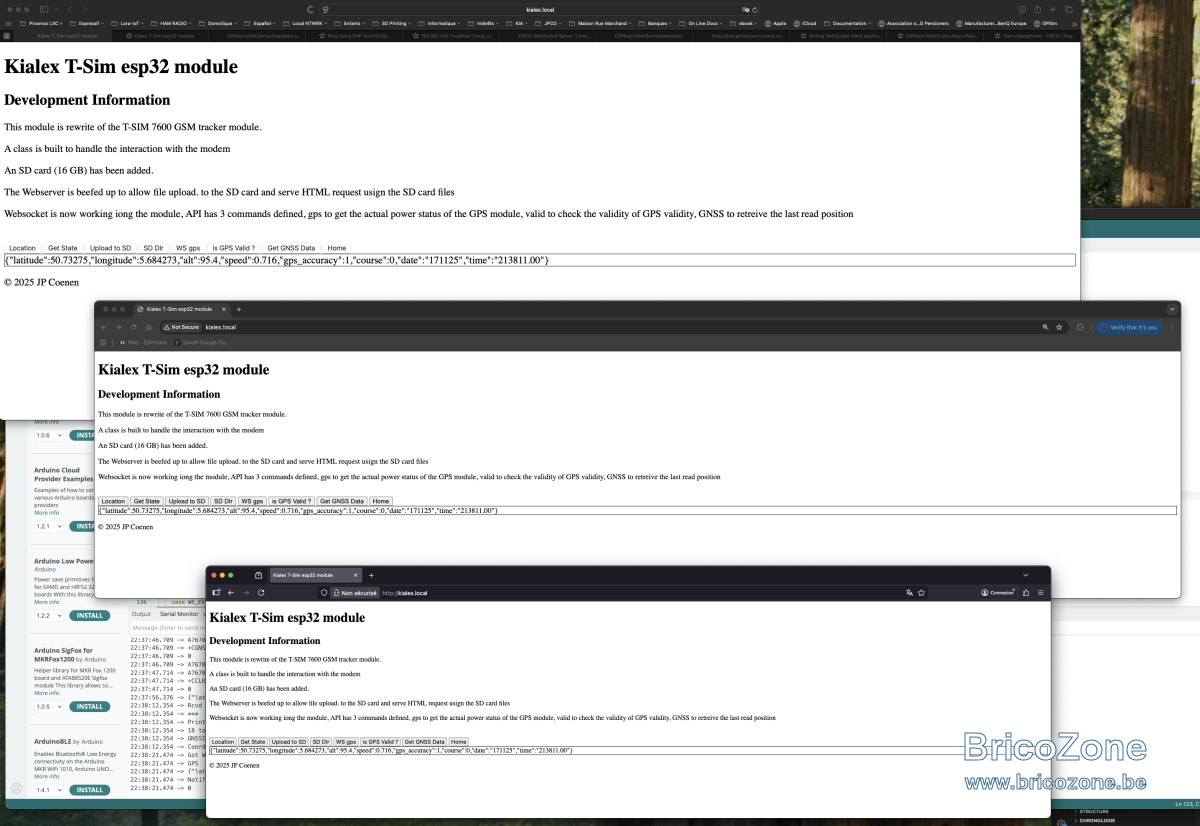Open the Chrome home page icon

pos(148,327)
